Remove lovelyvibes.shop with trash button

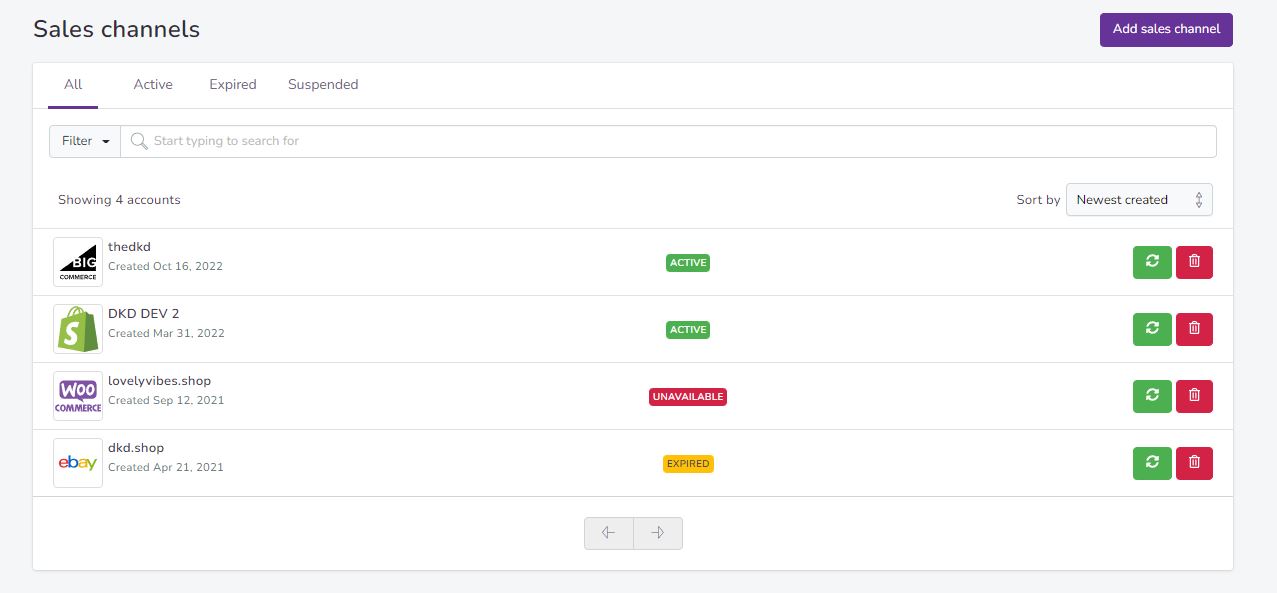[x=1194, y=396]
